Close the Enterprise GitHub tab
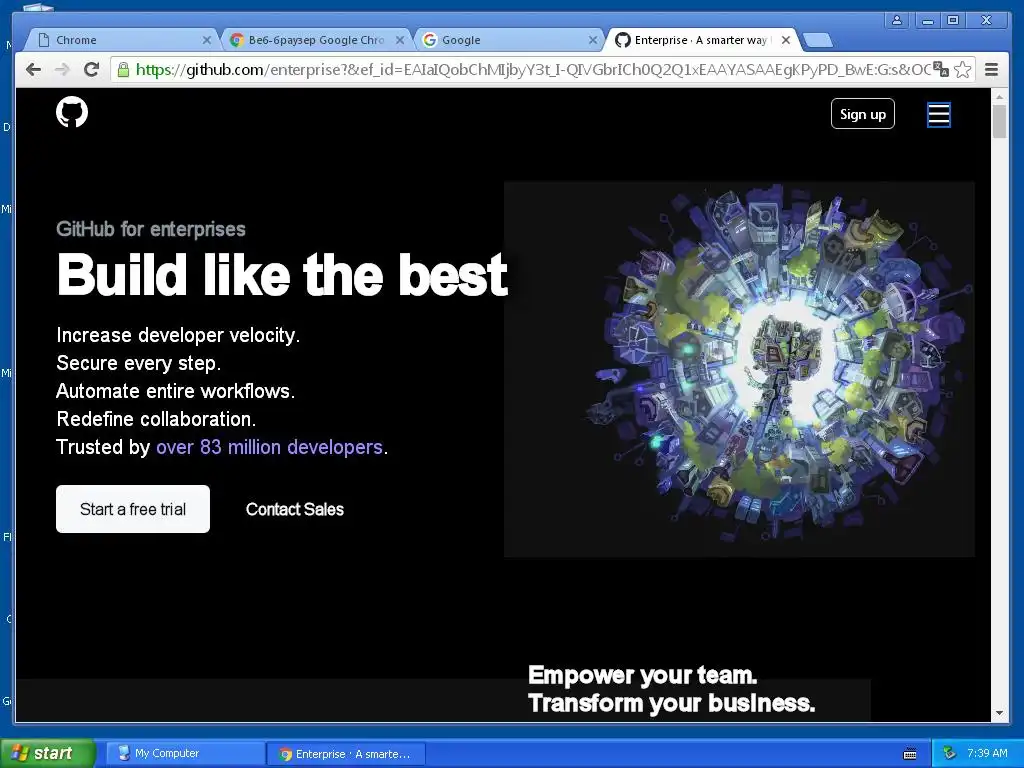Image resolution: width=1024 pixels, height=768 pixels. (786, 40)
